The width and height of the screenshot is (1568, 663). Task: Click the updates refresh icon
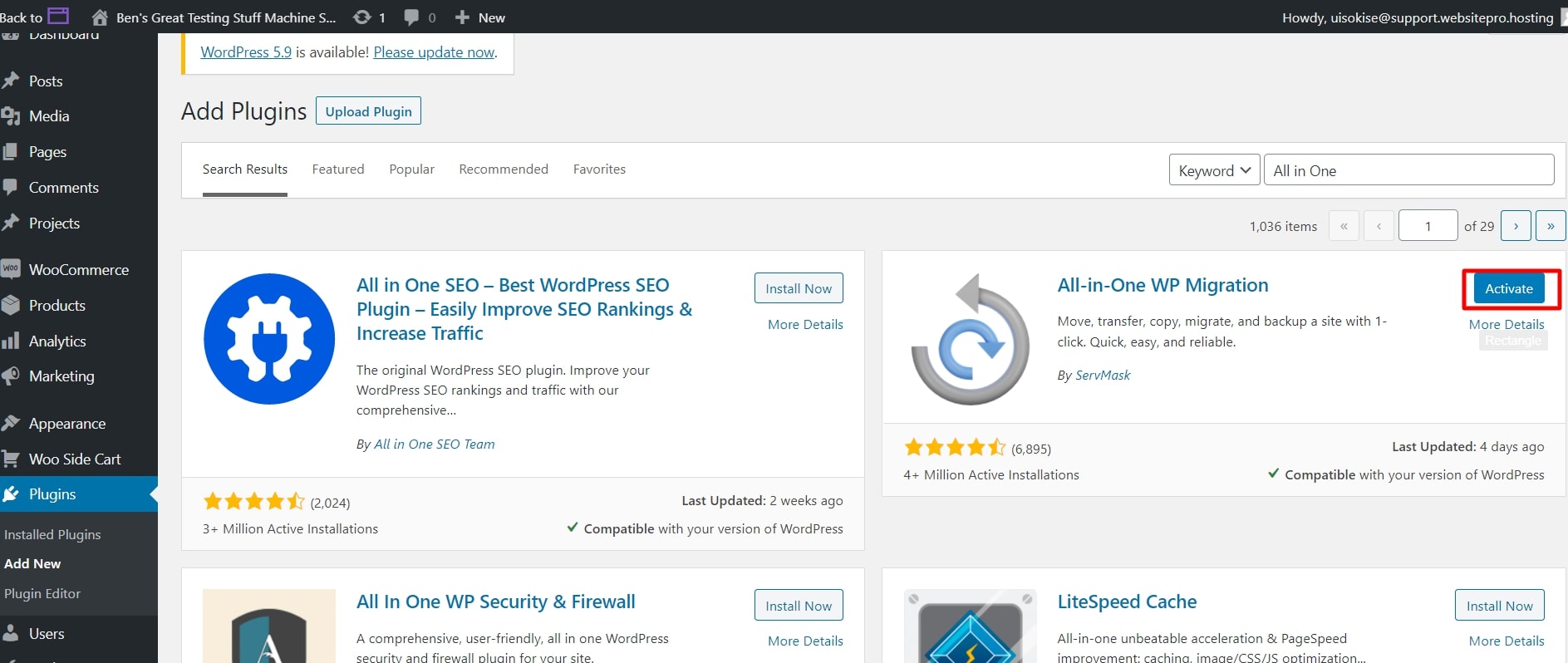click(x=362, y=17)
